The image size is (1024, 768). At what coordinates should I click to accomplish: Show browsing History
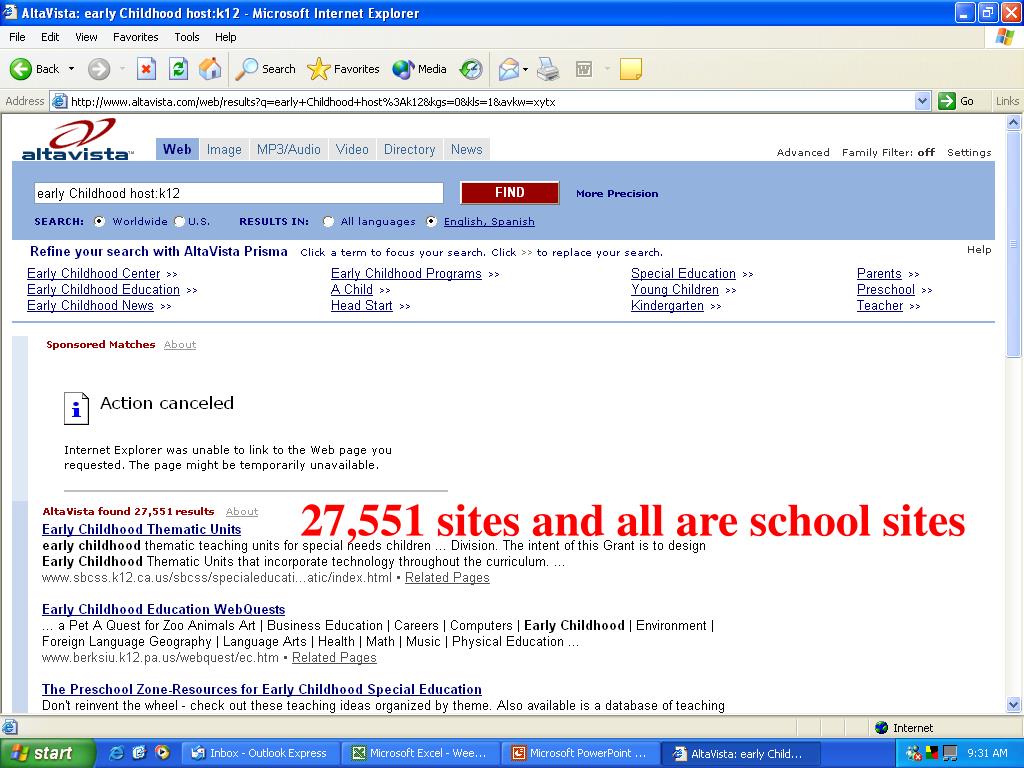click(x=470, y=69)
